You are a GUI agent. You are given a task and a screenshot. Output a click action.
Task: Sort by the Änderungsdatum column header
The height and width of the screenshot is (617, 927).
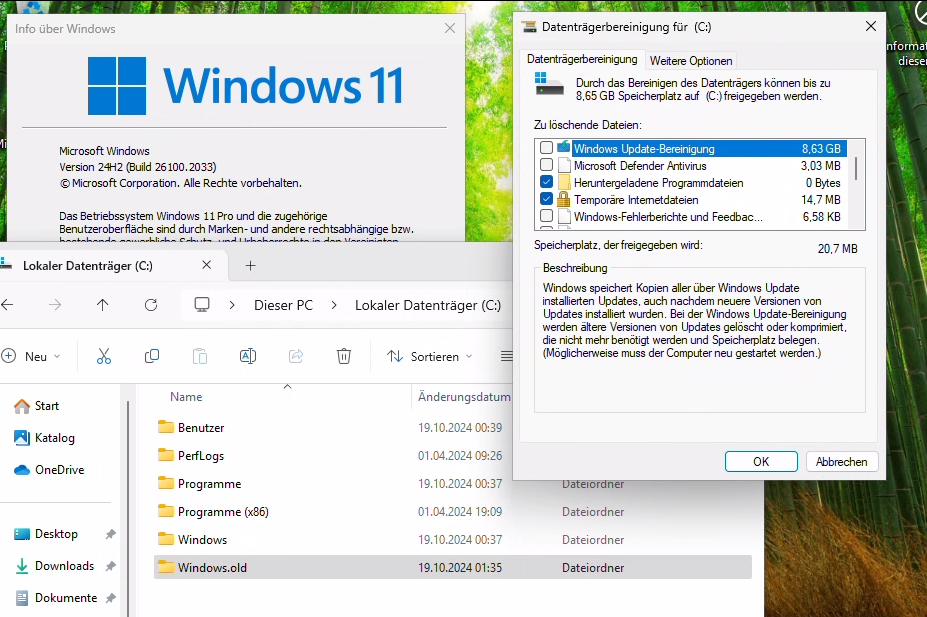[x=464, y=397]
